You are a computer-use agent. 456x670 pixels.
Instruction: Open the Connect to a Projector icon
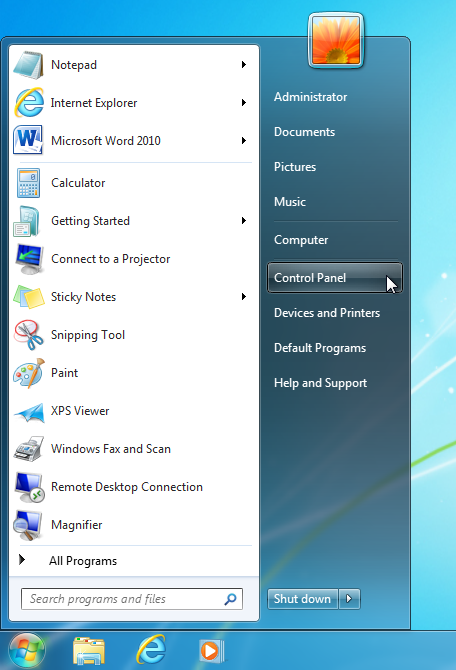[29, 259]
